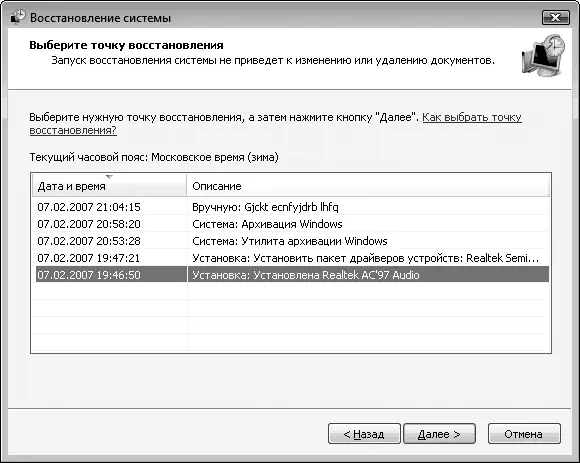Click the 'Далее >' button

(439, 434)
